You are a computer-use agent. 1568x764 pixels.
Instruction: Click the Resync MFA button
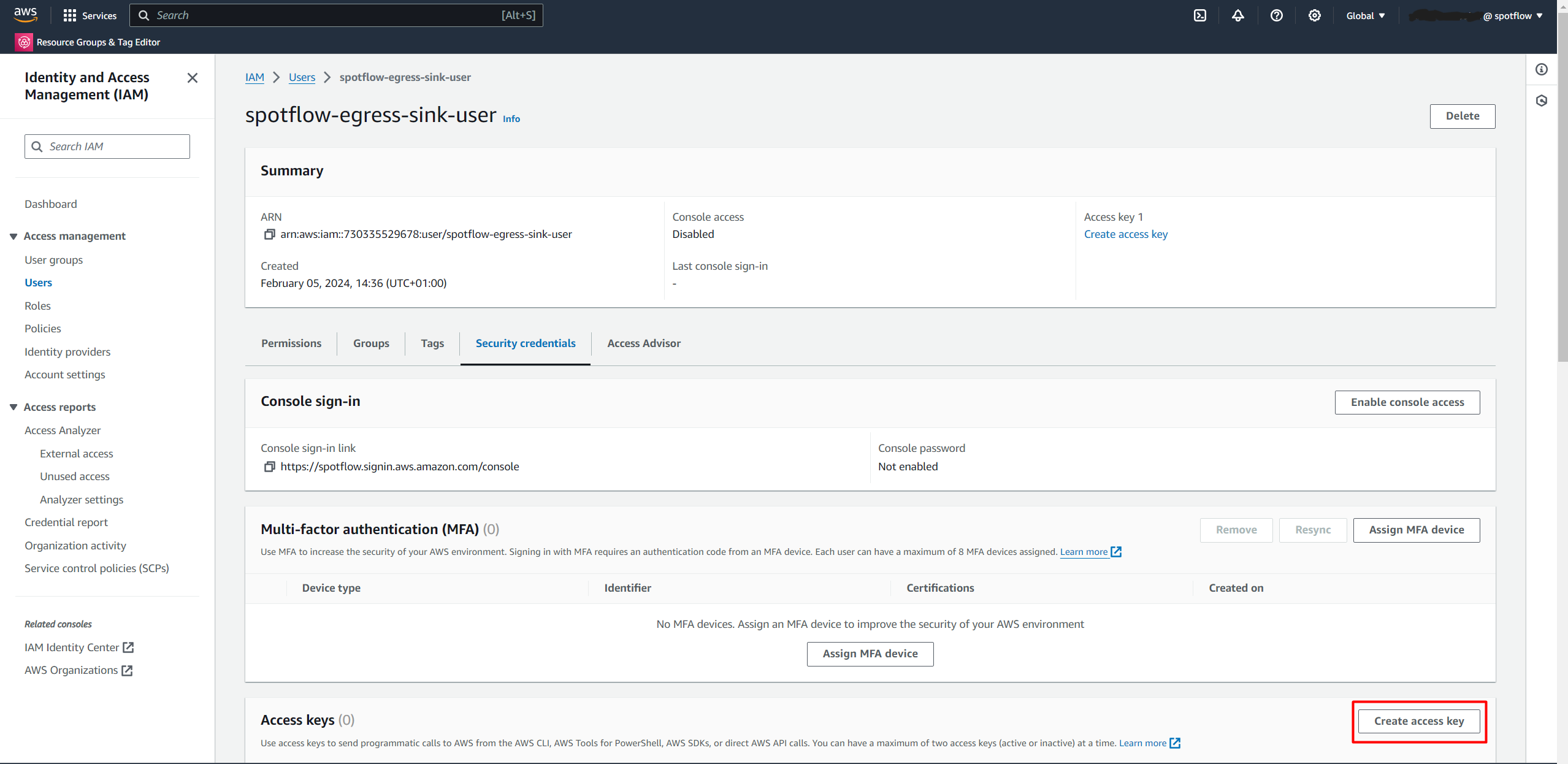(x=1313, y=530)
